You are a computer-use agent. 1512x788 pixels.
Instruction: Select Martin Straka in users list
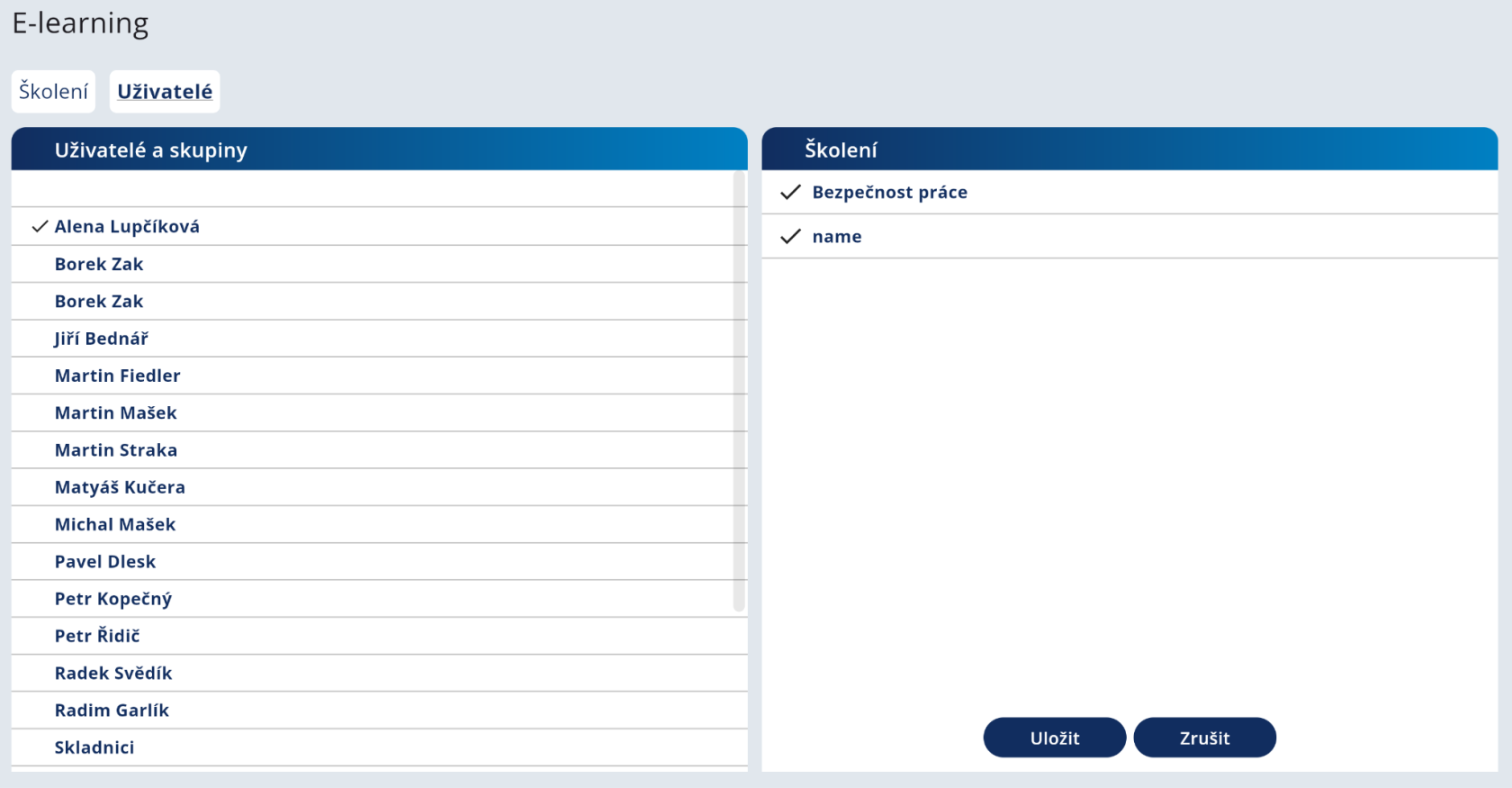(x=115, y=450)
